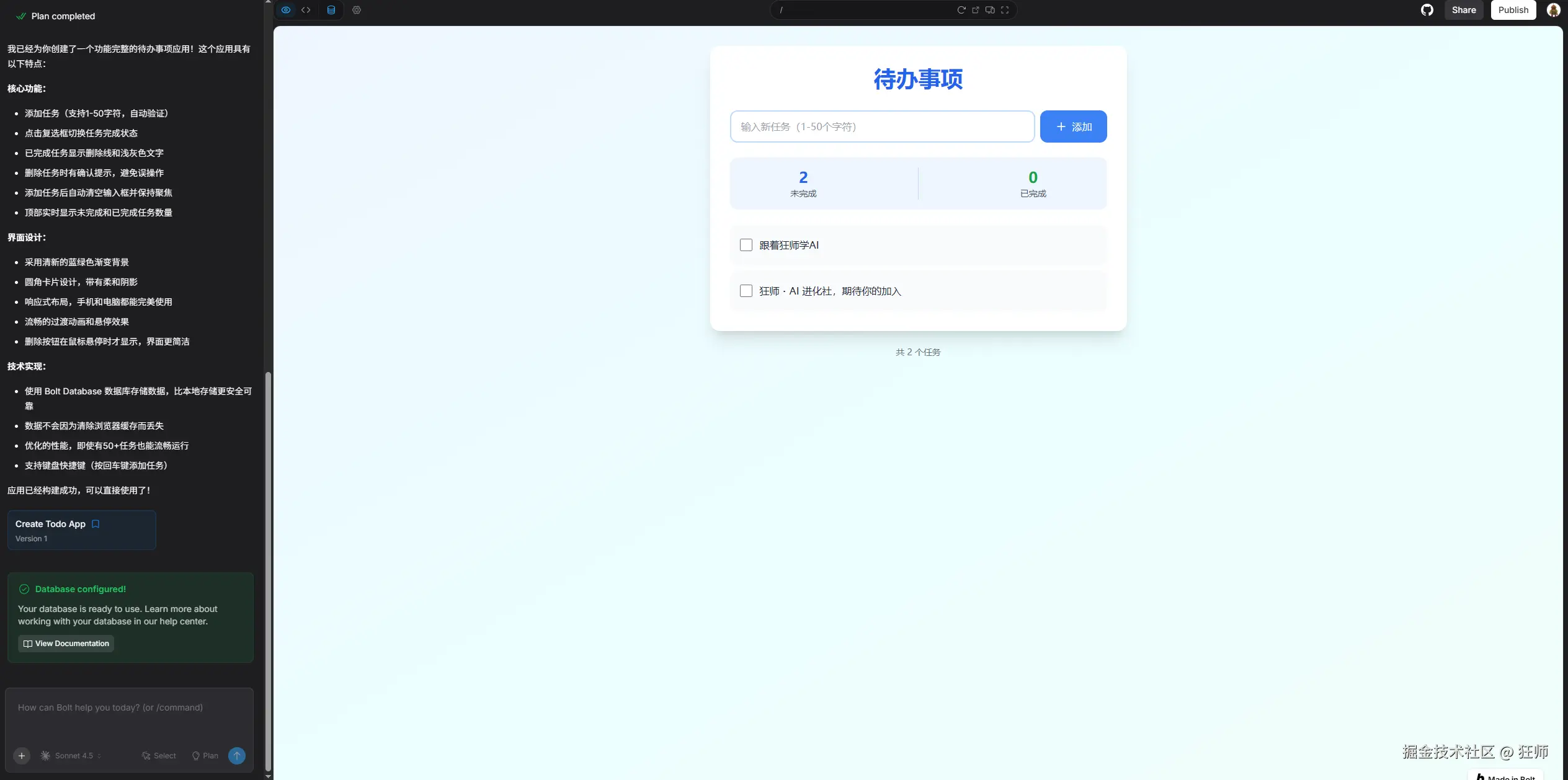Click the 输入新任务 text input field
This screenshot has height=780, width=1568.
pos(882,126)
